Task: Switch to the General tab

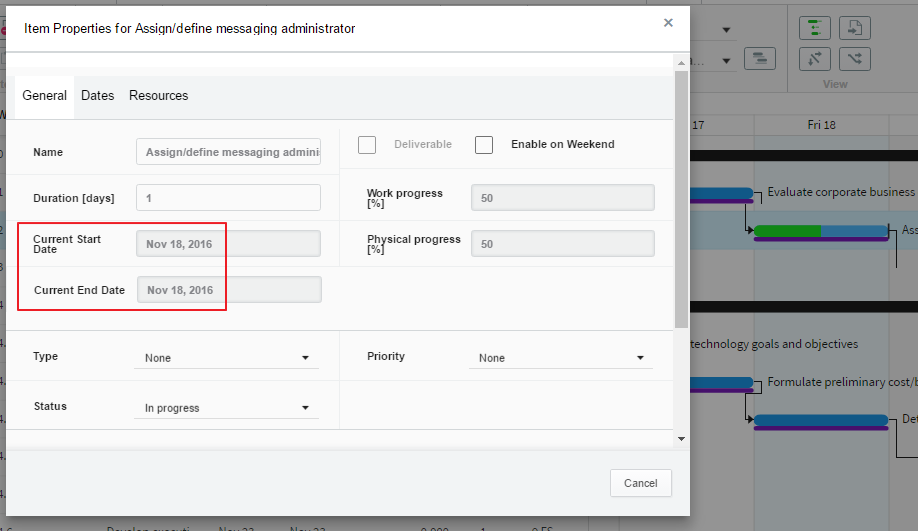Action: [x=44, y=96]
